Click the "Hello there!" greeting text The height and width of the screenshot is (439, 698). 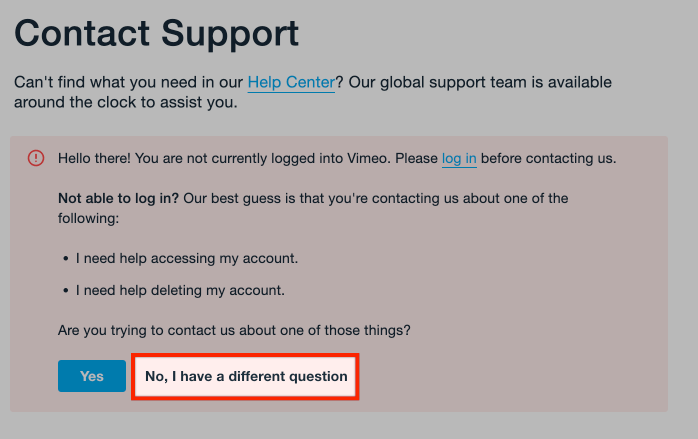(94, 158)
